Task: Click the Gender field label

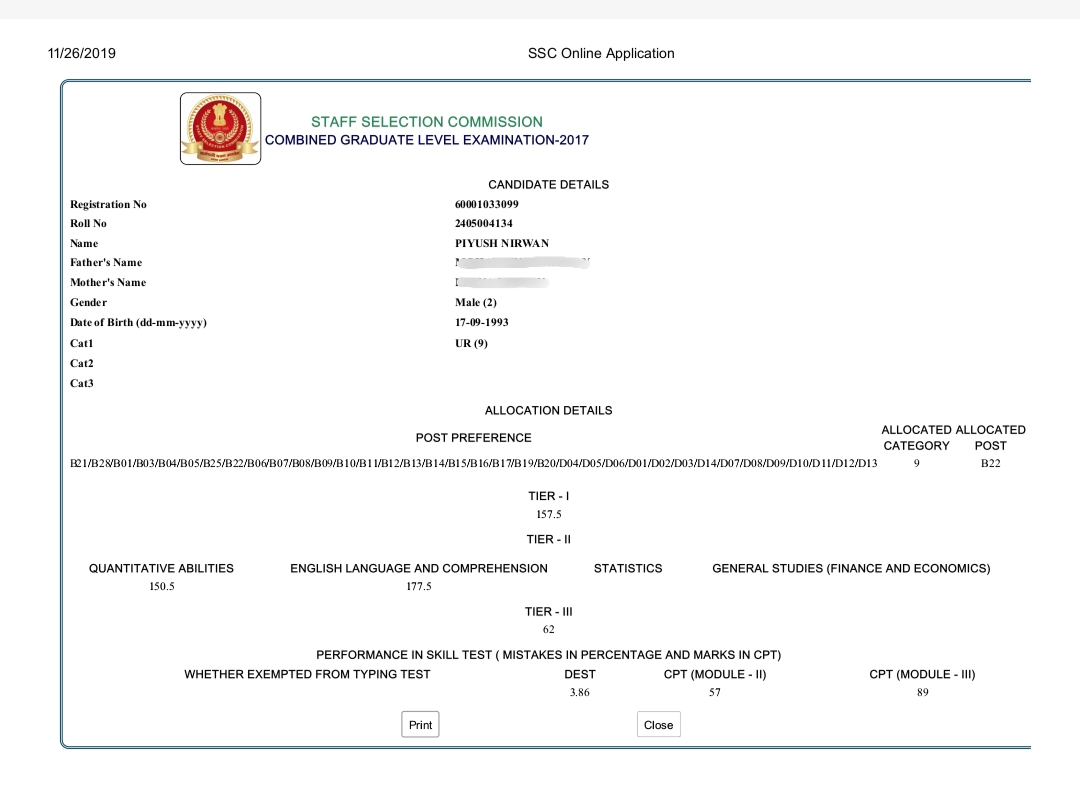Action: click(88, 302)
